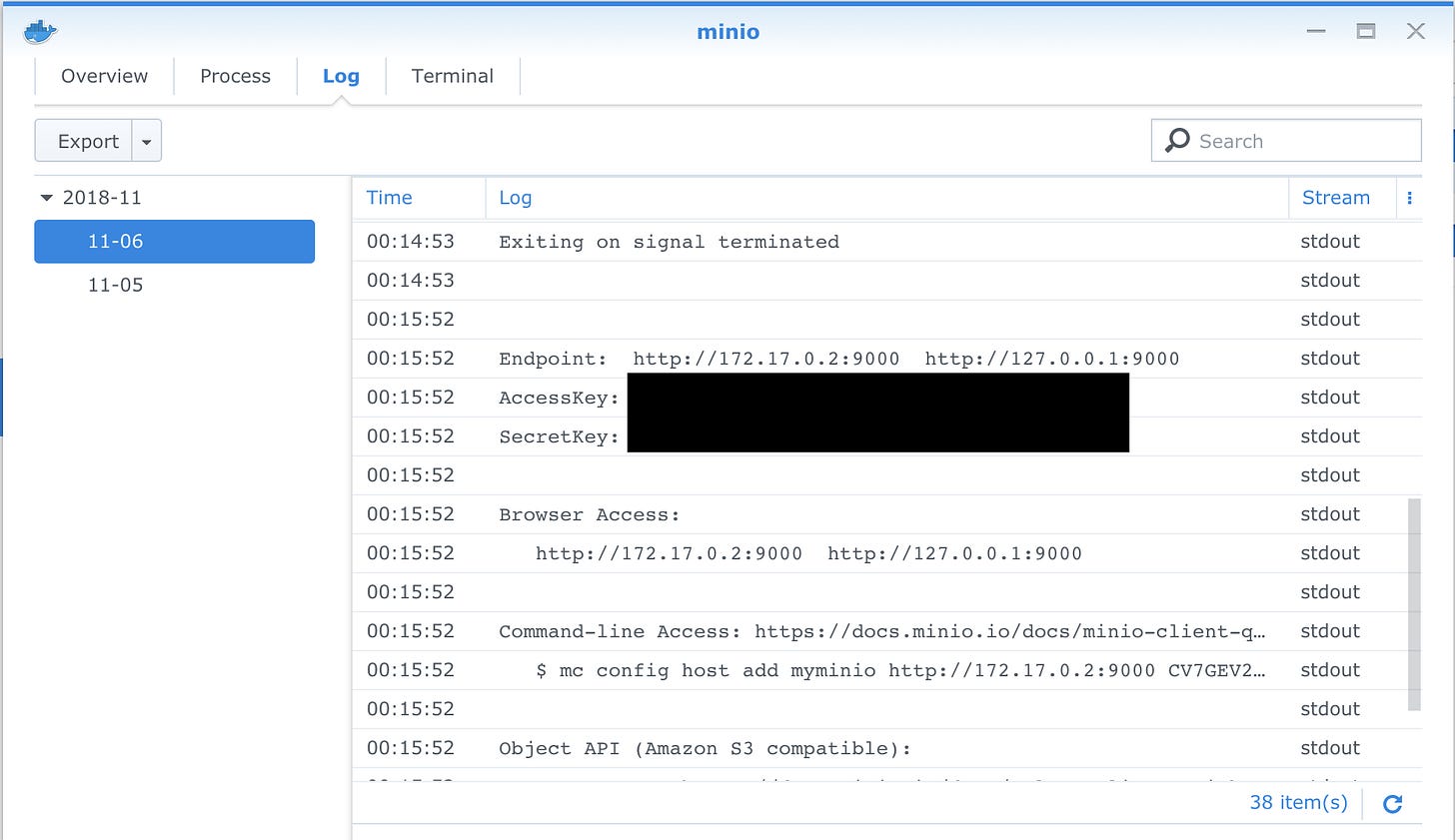The image size is (1455, 840).
Task: Maximize the minio window
Action: coord(1365,31)
